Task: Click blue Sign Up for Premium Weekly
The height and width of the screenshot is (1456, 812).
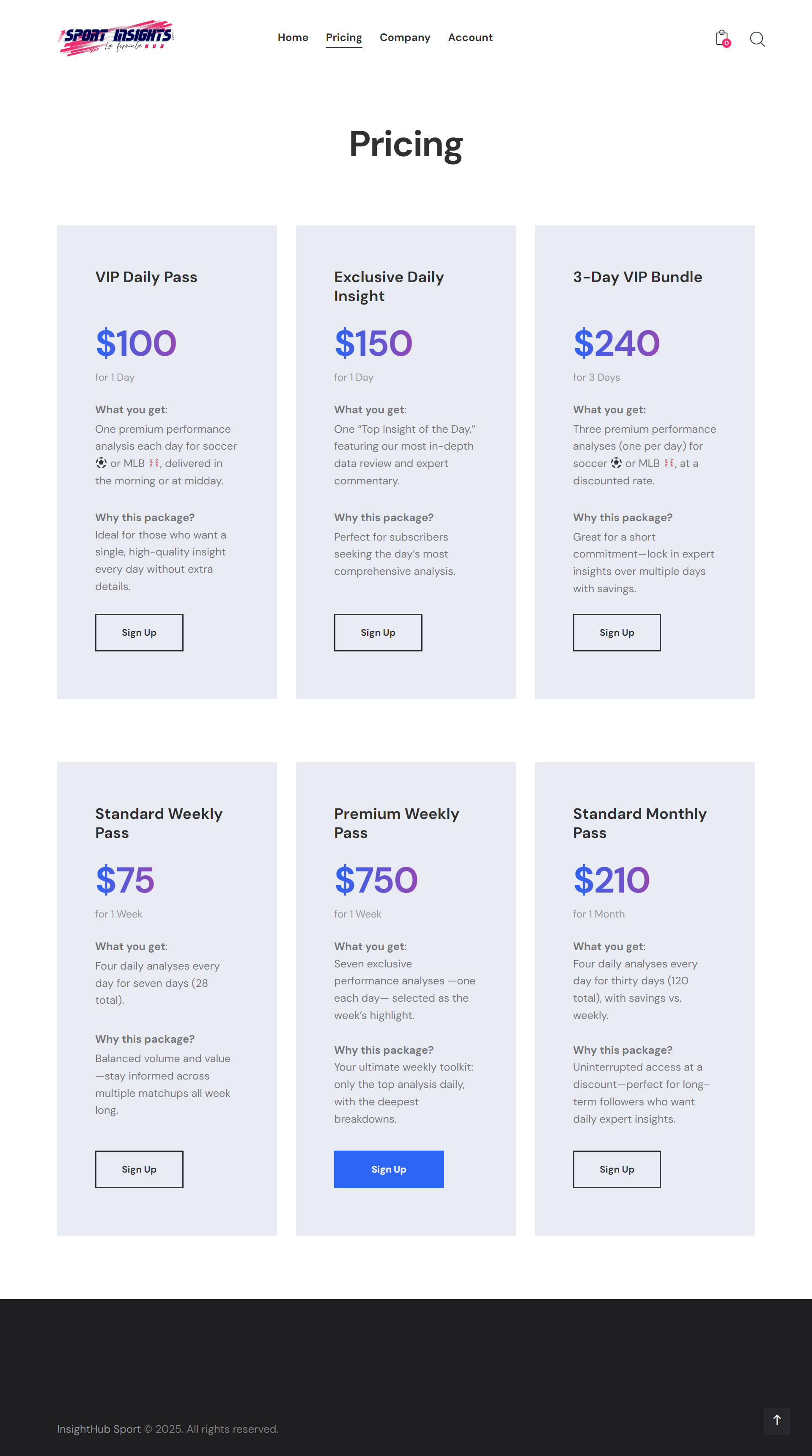Action: pyautogui.click(x=389, y=1170)
